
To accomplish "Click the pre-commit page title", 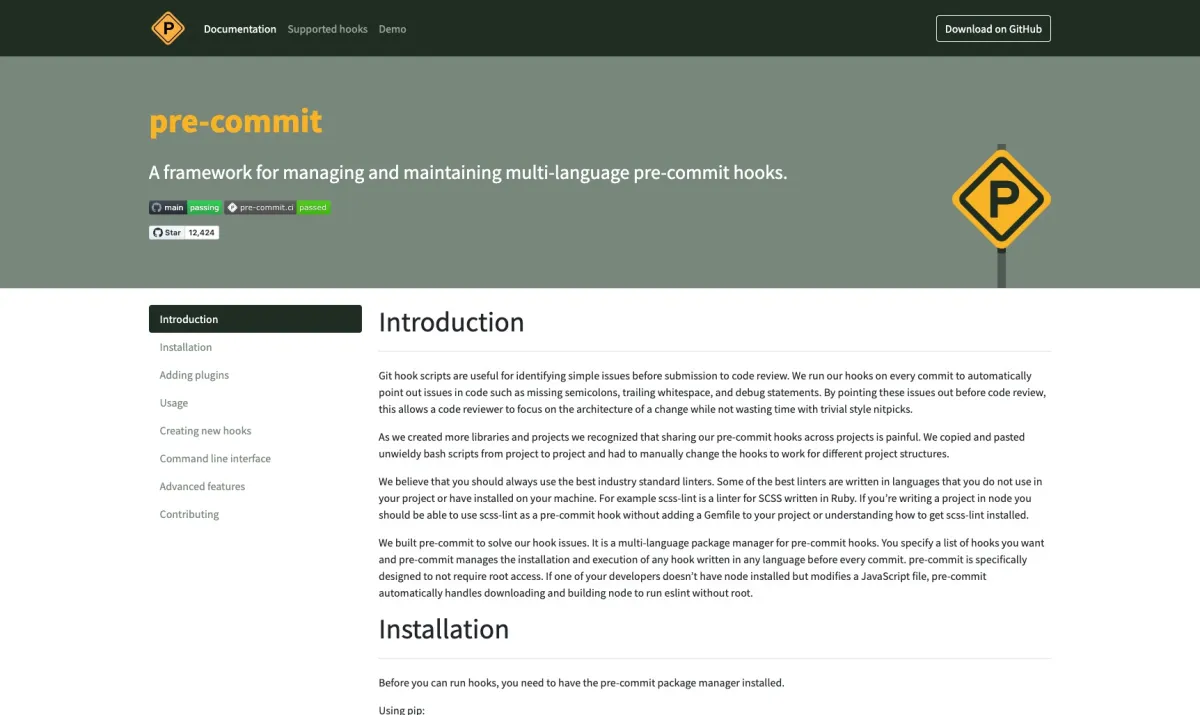I will (x=236, y=121).
